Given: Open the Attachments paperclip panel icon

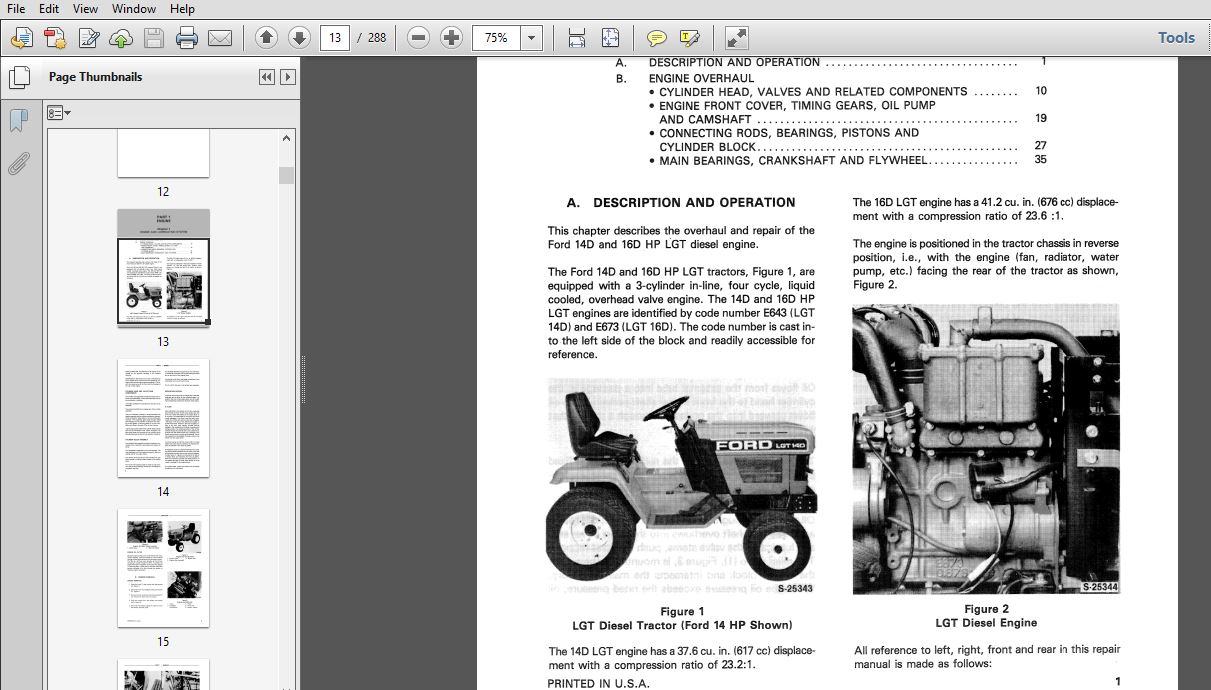Looking at the screenshot, I should pyautogui.click(x=18, y=163).
